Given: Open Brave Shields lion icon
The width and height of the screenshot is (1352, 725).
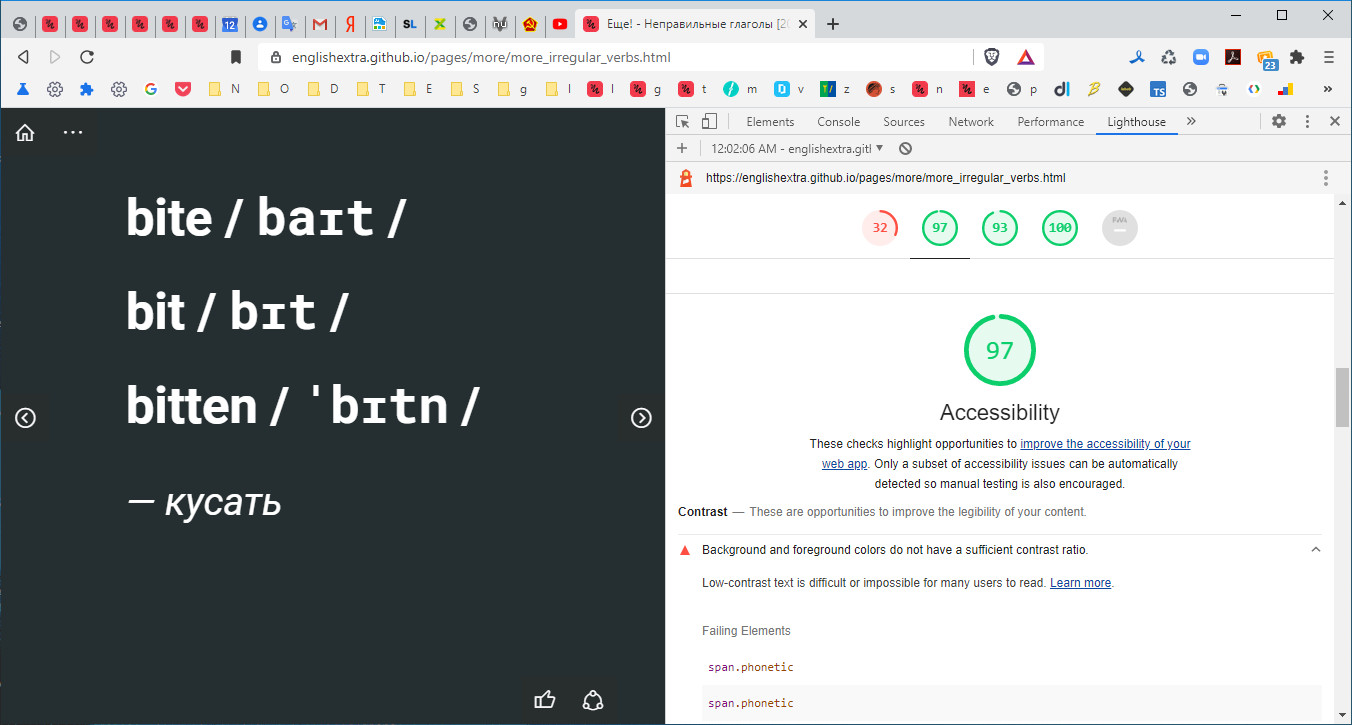Looking at the screenshot, I should click(992, 57).
